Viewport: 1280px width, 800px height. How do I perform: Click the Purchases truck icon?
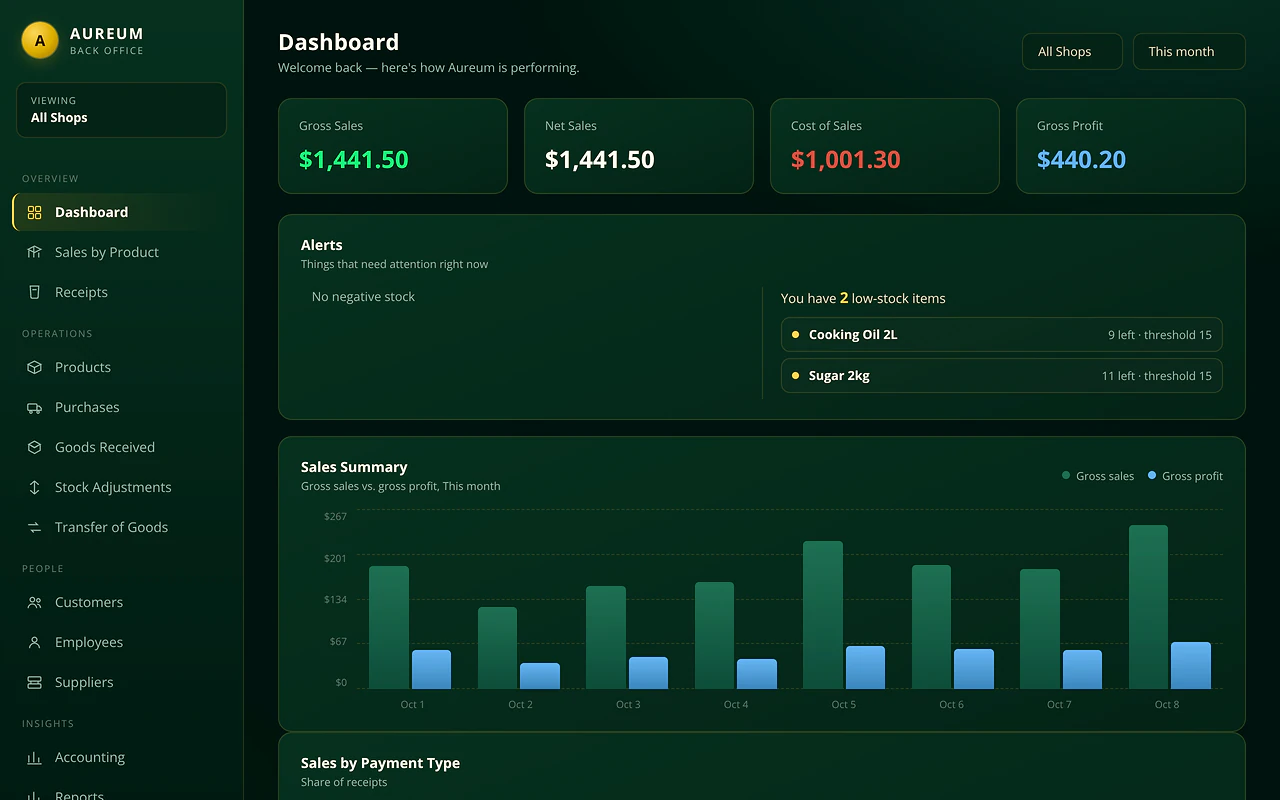(x=34, y=407)
